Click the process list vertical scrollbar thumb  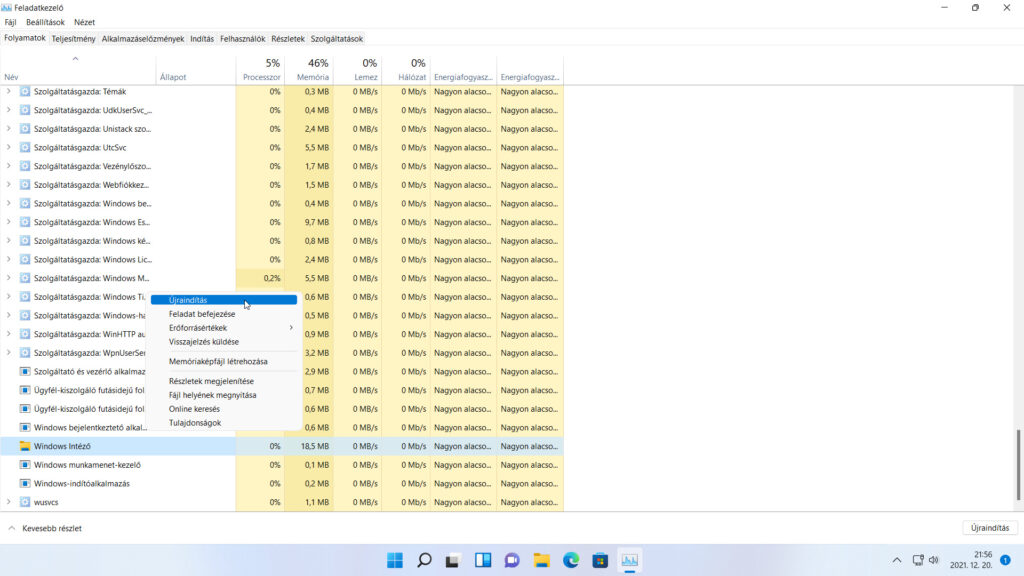click(x=1018, y=464)
